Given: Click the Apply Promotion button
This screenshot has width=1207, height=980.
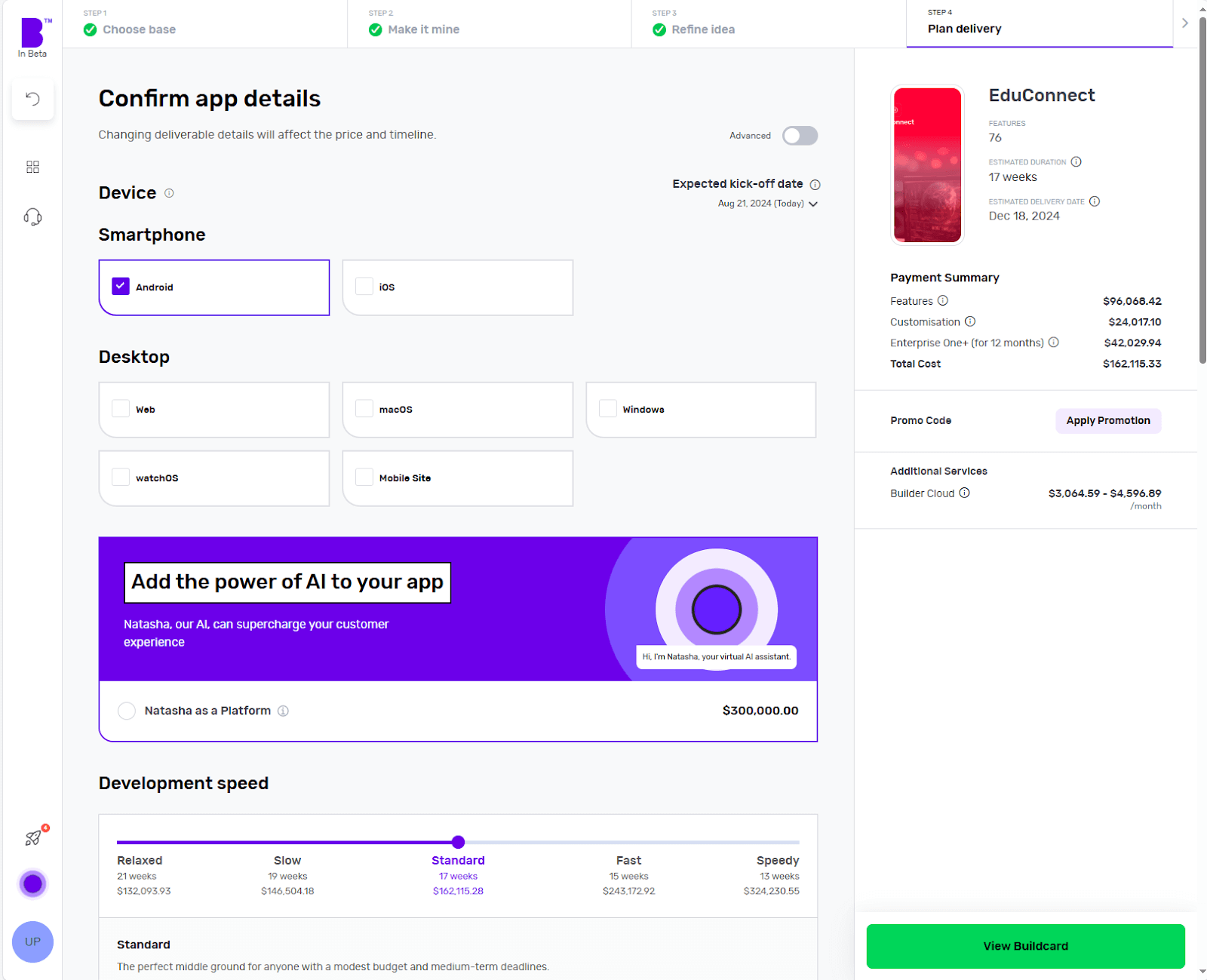Looking at the screenshot, I should (x=1107, y=421).
